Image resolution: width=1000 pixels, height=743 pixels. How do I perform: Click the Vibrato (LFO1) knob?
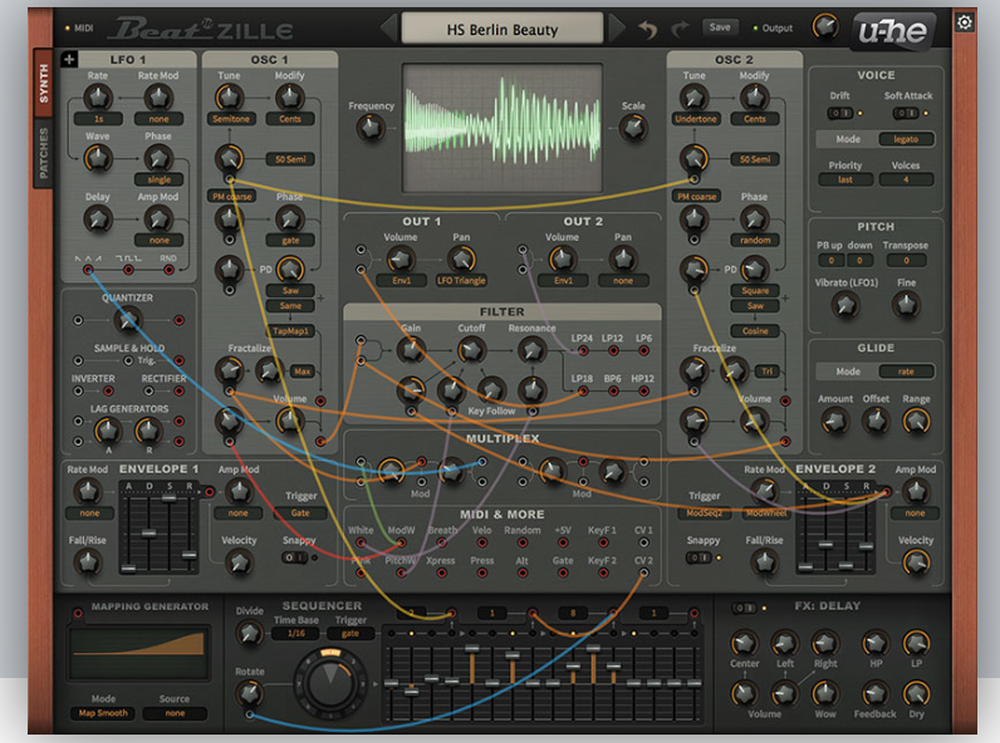pyautogui.click(x=846, y=305)
